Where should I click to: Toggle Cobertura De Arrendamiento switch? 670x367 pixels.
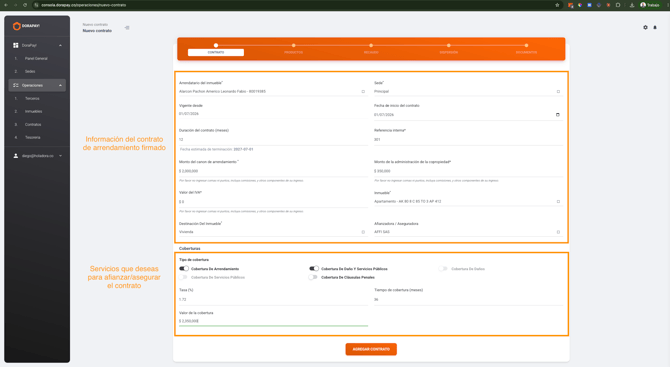click(x=184, y=269)
